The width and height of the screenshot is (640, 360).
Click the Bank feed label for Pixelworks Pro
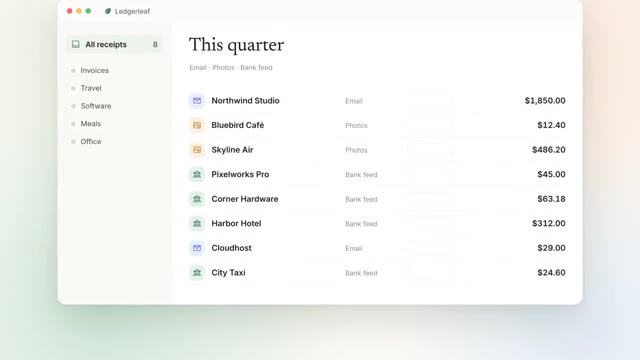[361, 175]
